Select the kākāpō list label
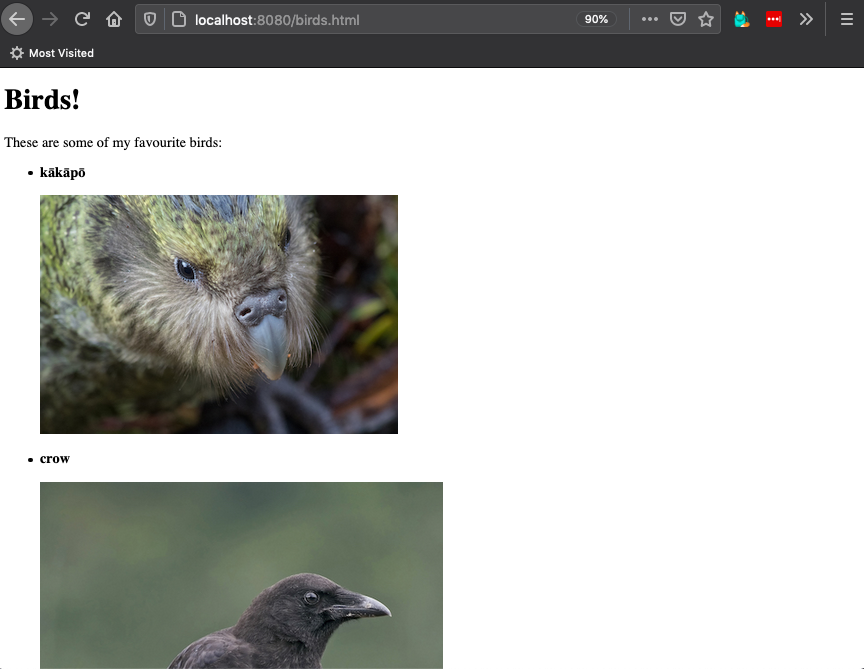The width and height of the screenshot is (864, 669). click(x=62, y=172)
